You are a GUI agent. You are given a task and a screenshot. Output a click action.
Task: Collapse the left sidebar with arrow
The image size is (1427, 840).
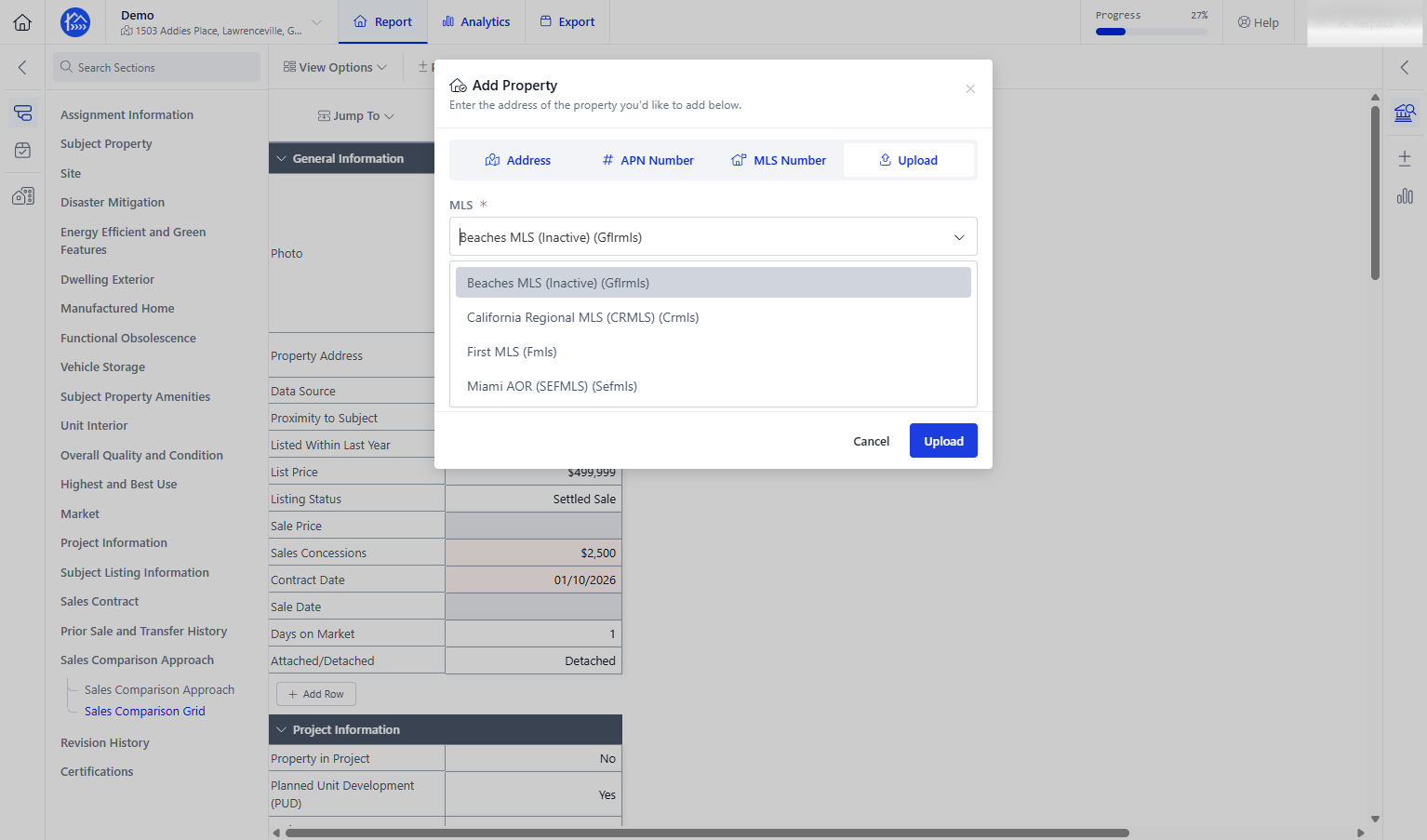coord(22,67)
